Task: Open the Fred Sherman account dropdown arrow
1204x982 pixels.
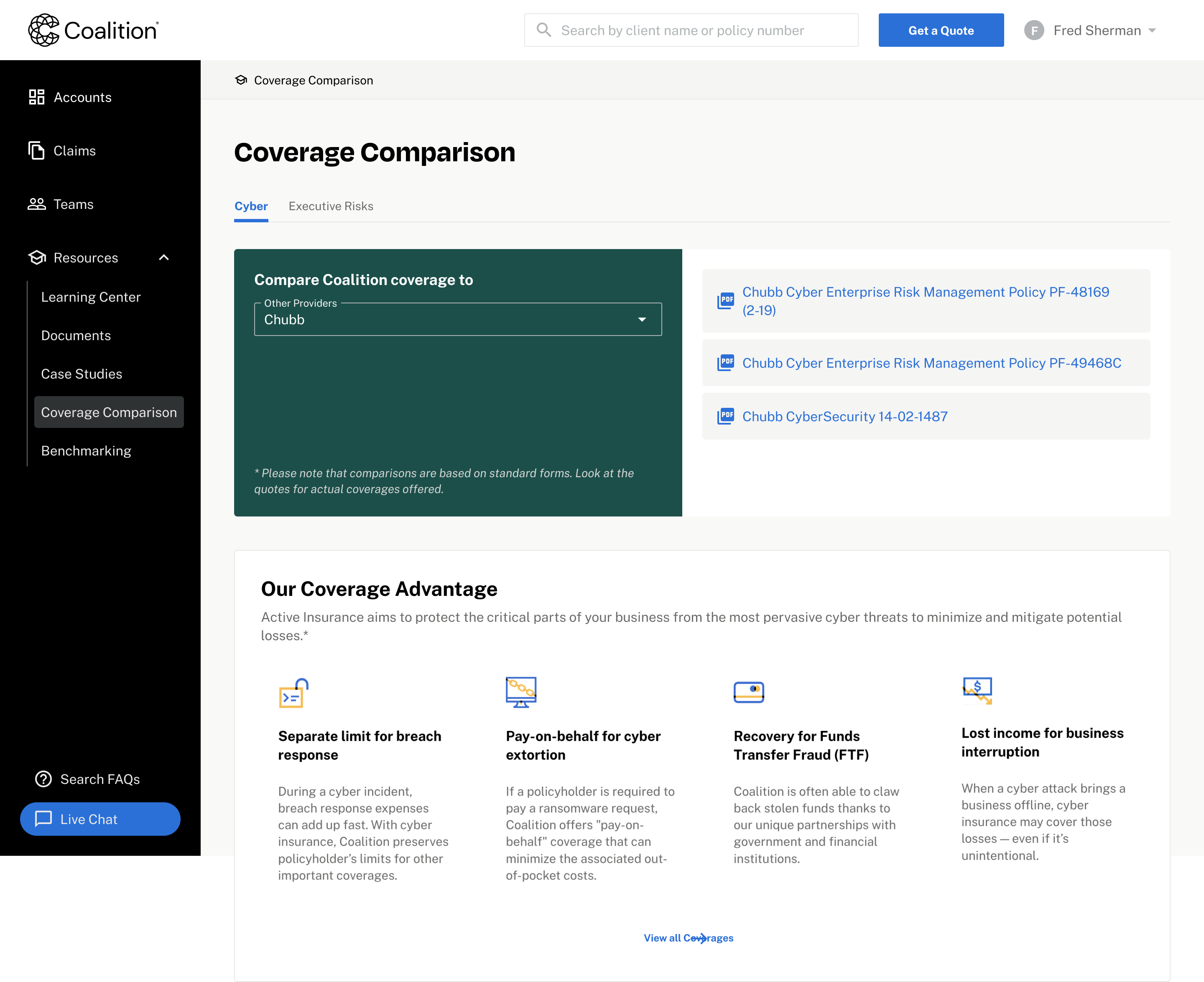Action: [1152, 31]
